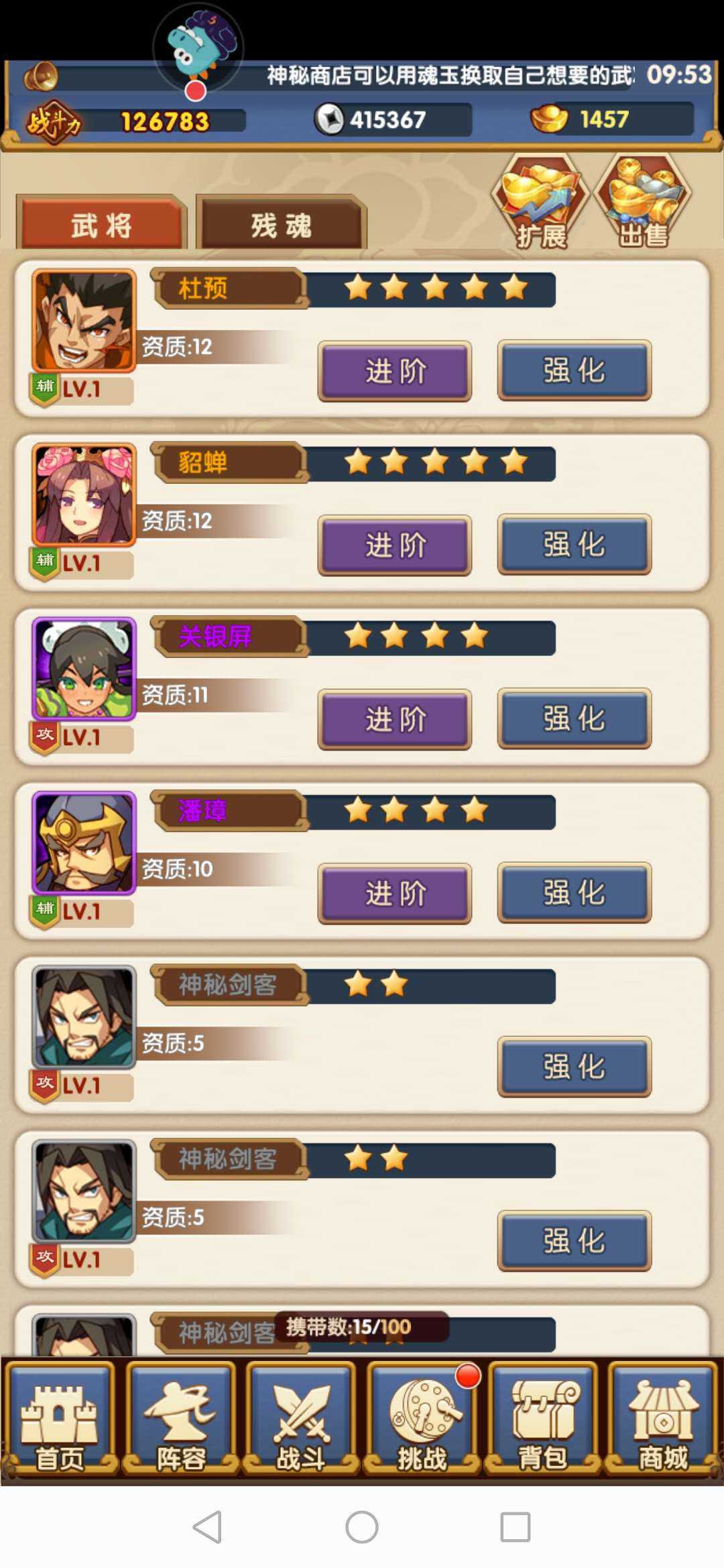Click 进阶 button for 关银屏
The height and width of the screenshot is (1568, 724).
coord(395,720)
